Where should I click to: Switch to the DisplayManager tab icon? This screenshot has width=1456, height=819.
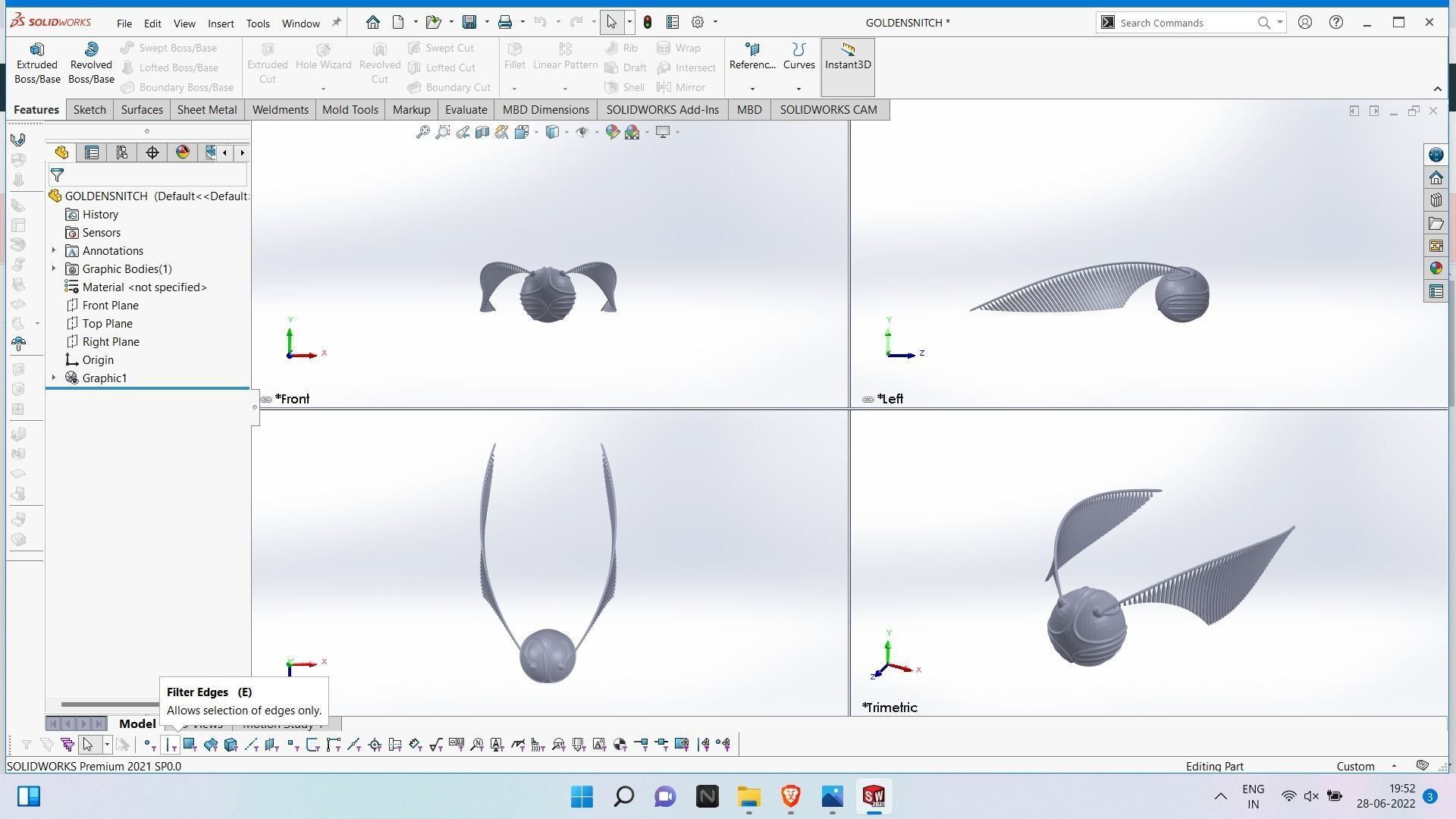coord(183,152)
